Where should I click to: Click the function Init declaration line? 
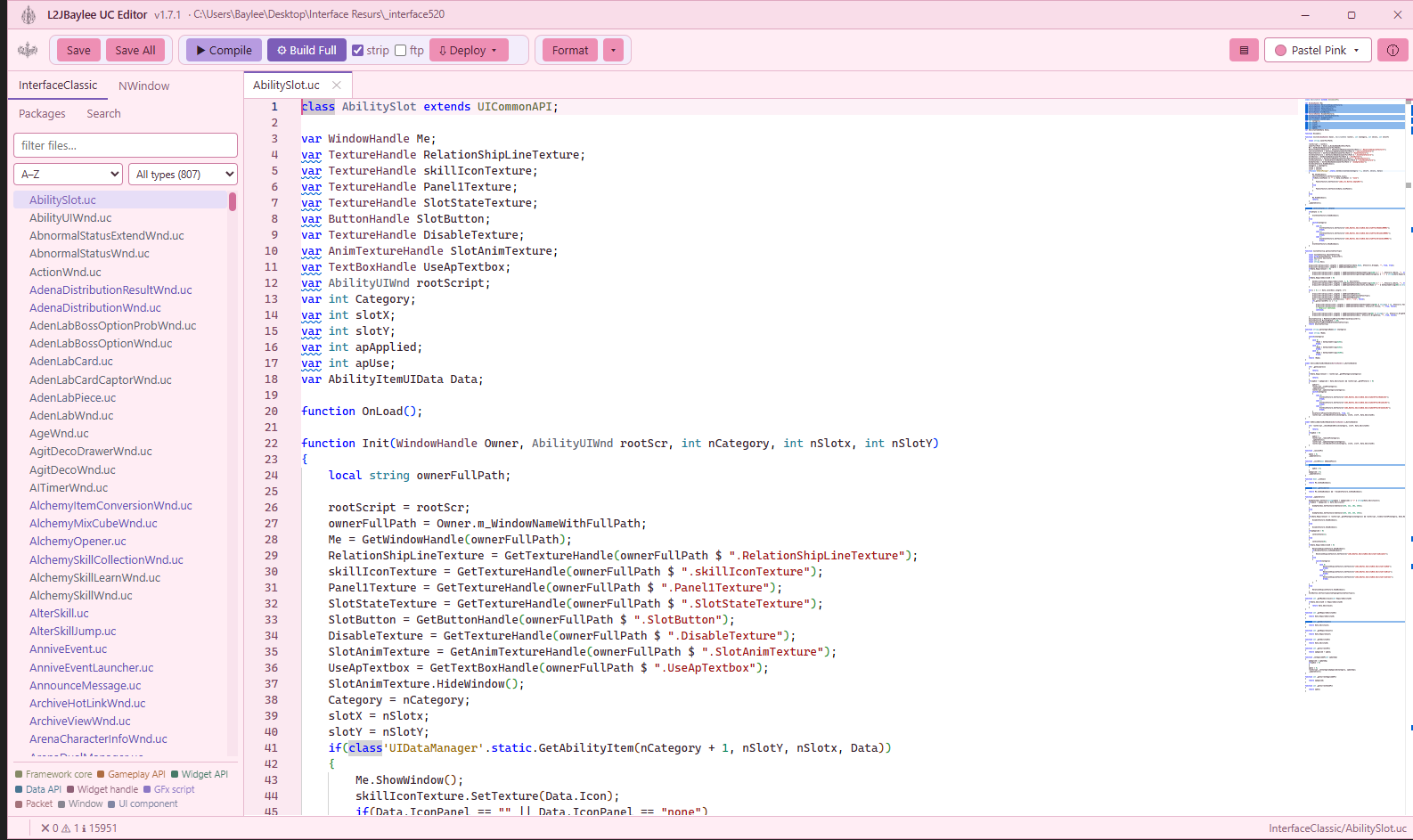(620, 443)
